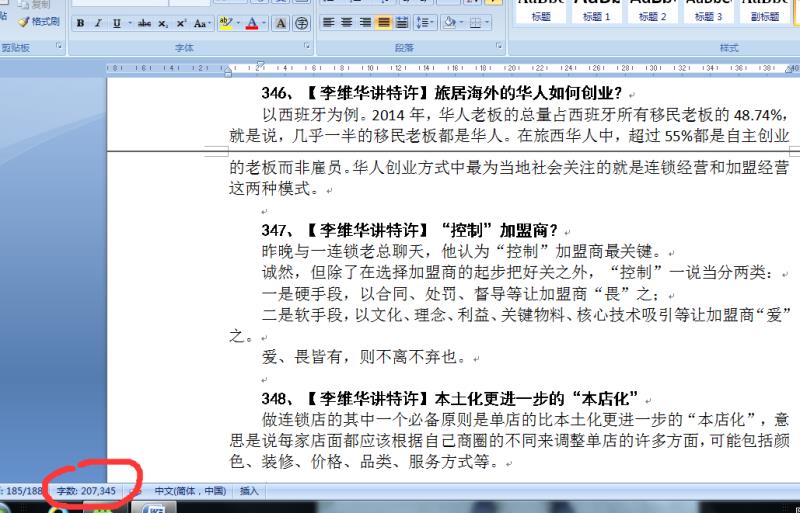Expand the borders dropdown arrow
The width and height of the screenshot is (800, 513).
click(487, 22)
